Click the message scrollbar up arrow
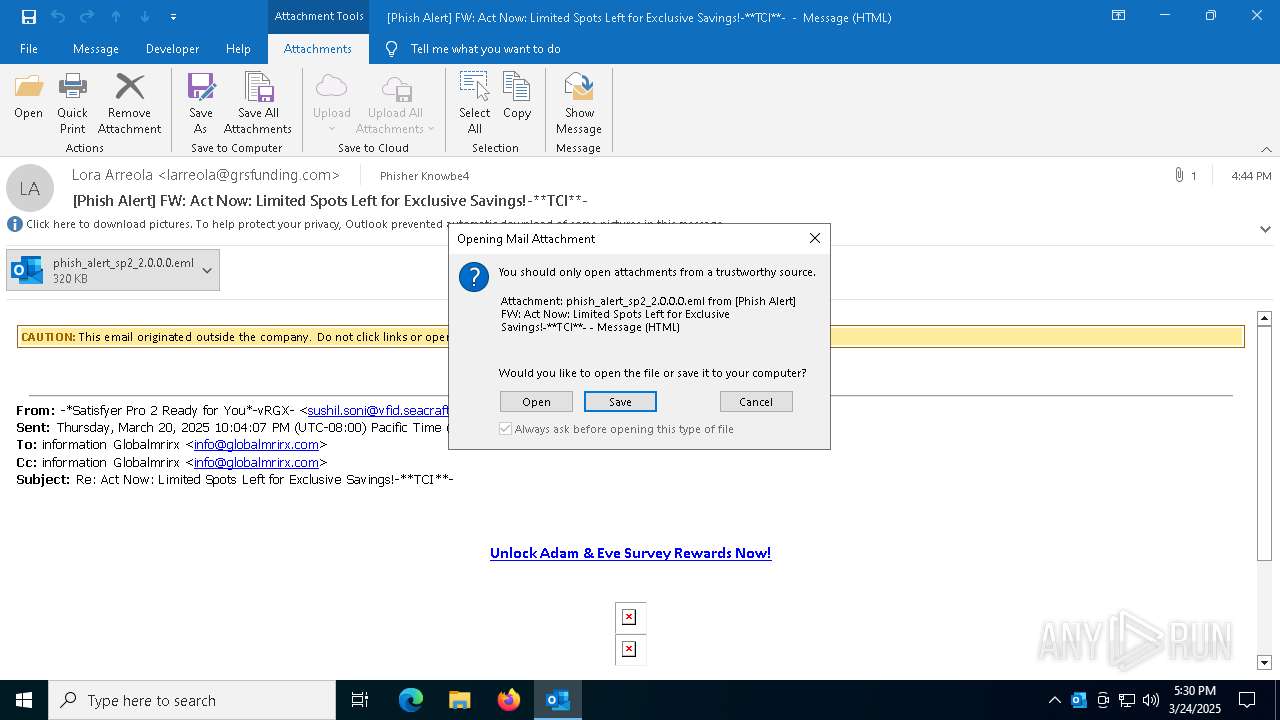This screenshot has width=1280, height=720. tap(1264, 318)
